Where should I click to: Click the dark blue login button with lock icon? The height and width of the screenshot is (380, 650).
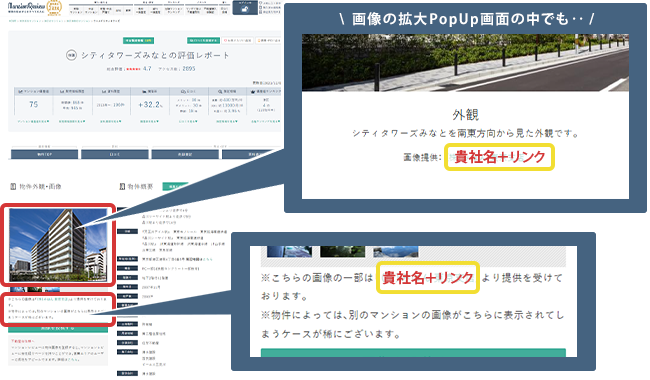[245, 8]
